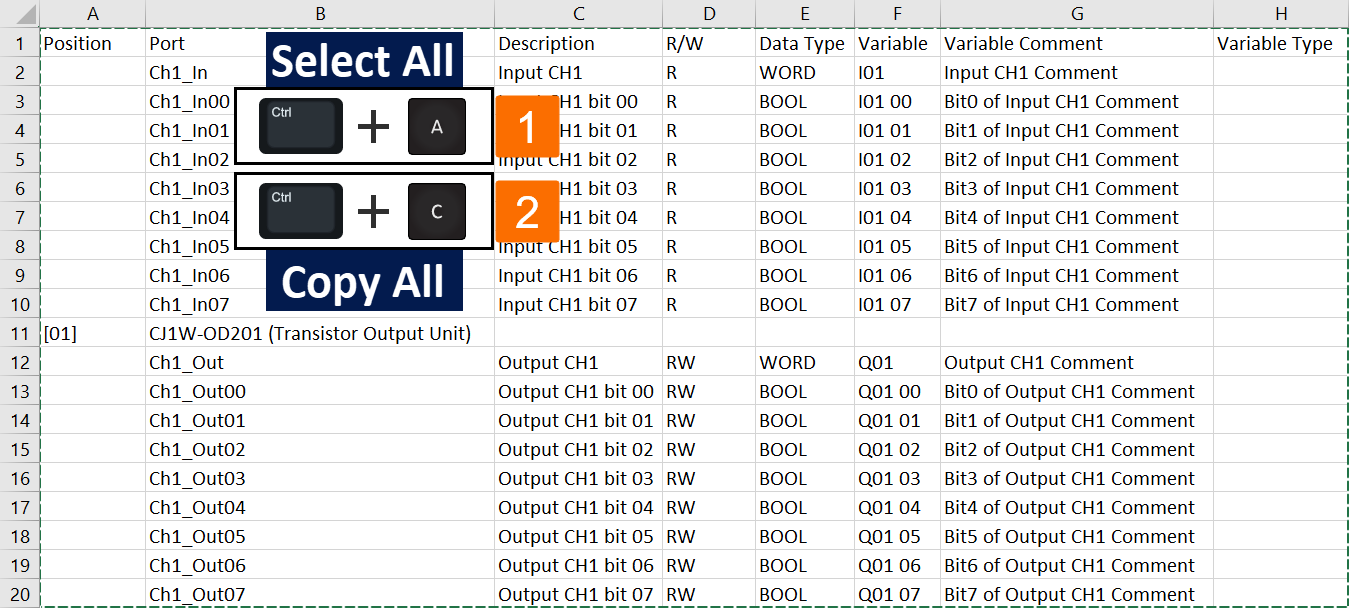Click the C key icon in the shortcut graphic
Image resolution: width=1349 pixels, height=608 pixels.
click(x=436, y=210)
